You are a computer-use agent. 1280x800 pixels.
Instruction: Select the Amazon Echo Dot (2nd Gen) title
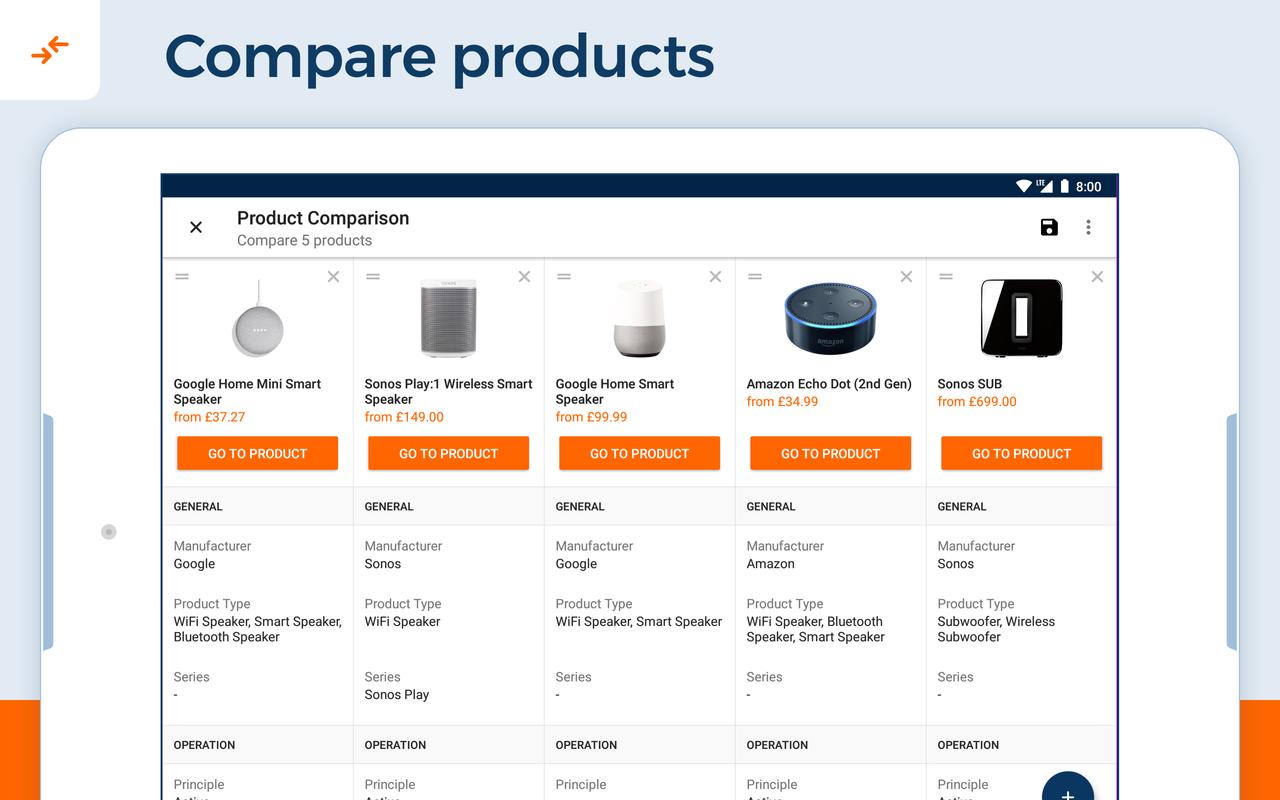pyautogui.click(x=829, y=384)
